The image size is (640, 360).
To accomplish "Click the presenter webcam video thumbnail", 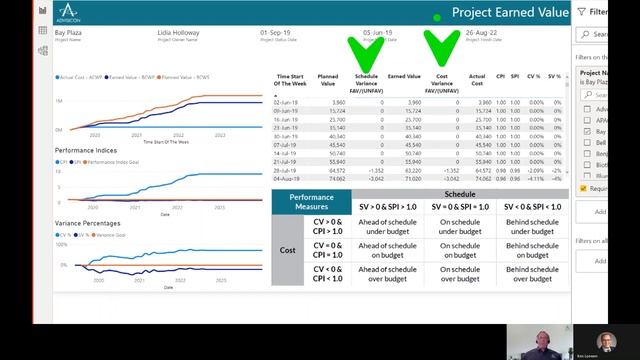I will coord(540,342).
